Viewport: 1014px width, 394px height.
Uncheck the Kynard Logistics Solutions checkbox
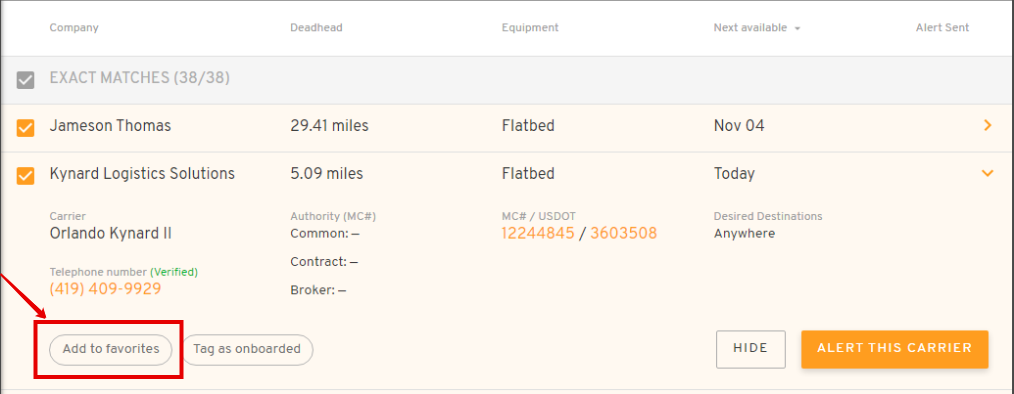tap(25, 176)
